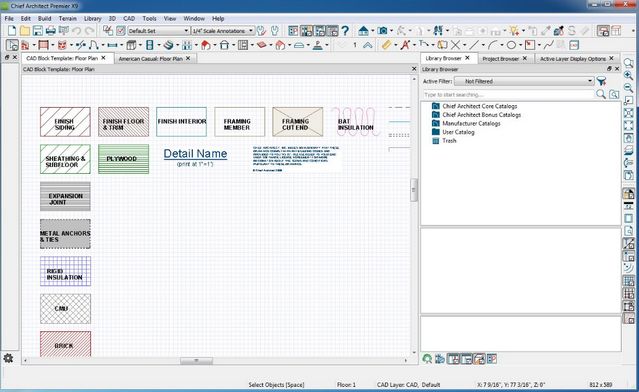Save the plan using the floppy disk icon
Viewport: 639px width, 392px height.
coord(37,31)
